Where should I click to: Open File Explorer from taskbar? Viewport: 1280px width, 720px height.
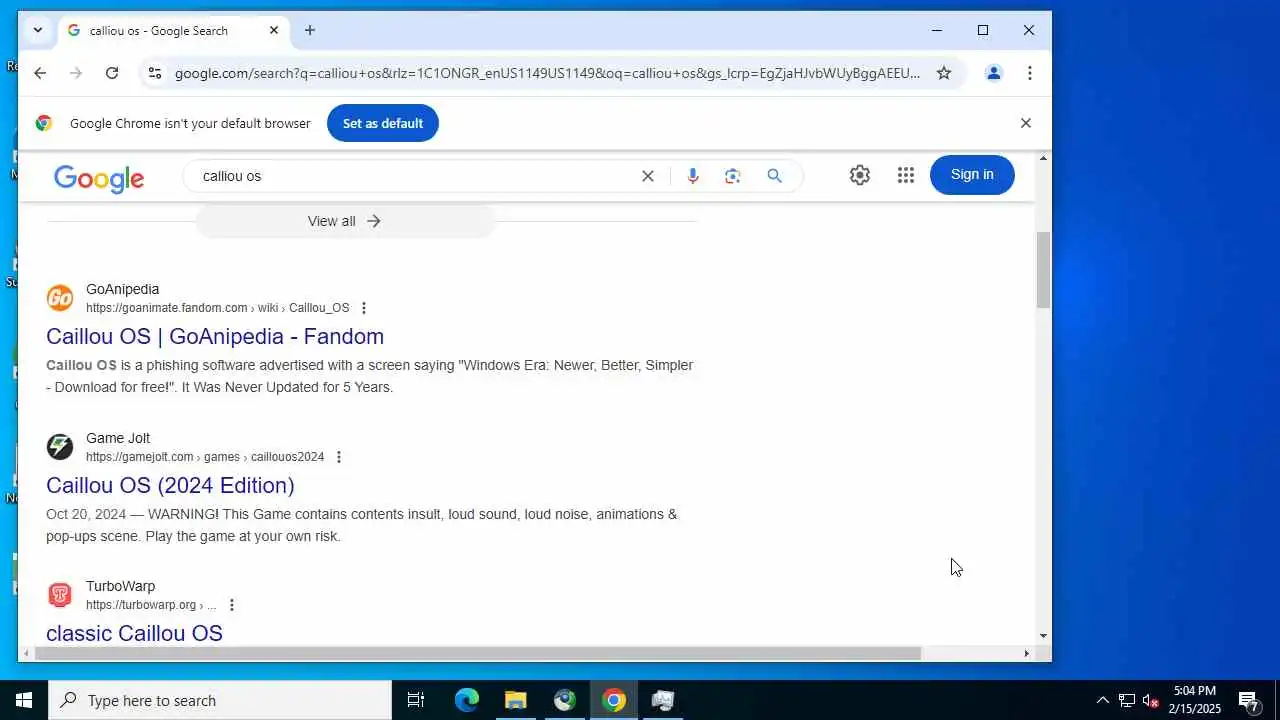pos(516,700)
